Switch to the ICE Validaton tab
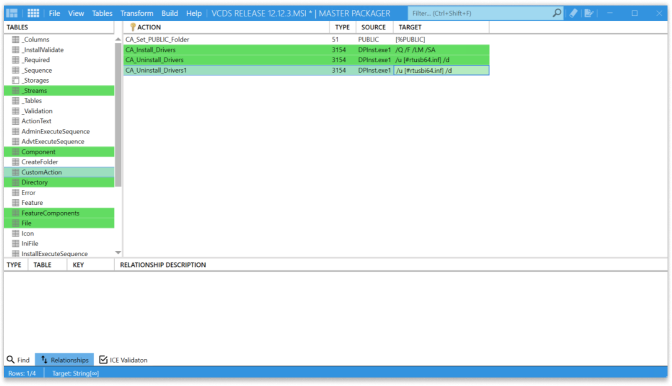Screen dimensions: 672x386 coord(123,360)
